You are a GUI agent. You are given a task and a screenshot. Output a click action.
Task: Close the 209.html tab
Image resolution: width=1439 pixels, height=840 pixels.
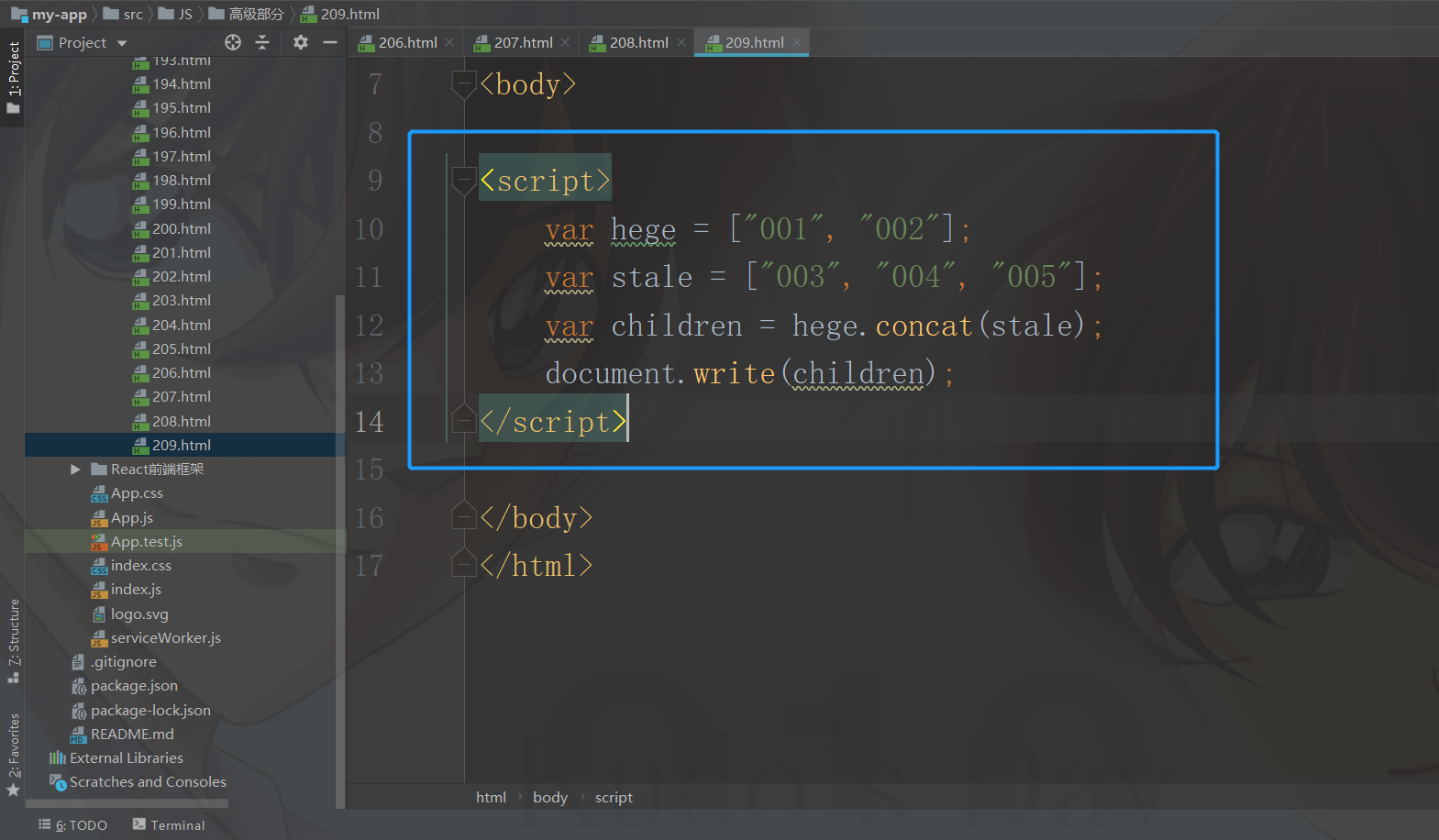coord(797,42)
